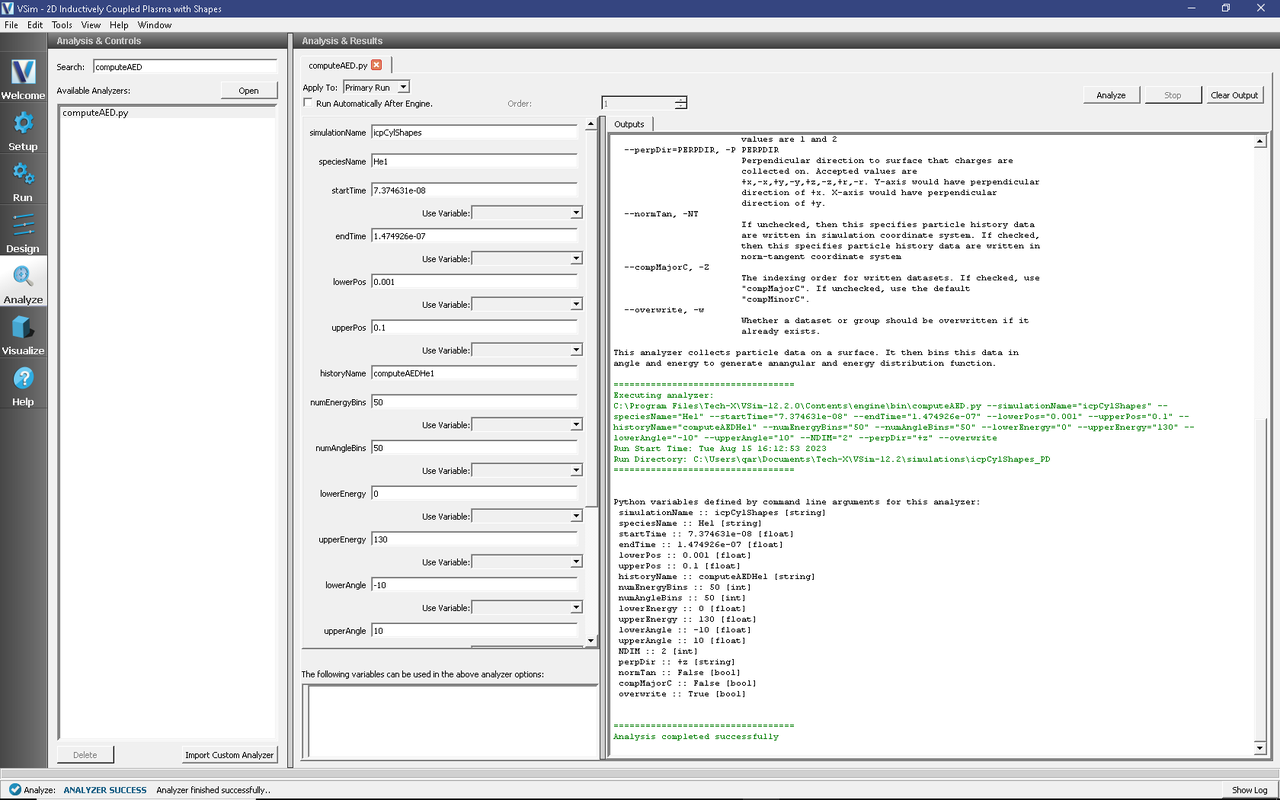1280x800 pixels.
Task: Open Use Variable dropdown under lowerEnergy
Action: tap(527, 517)
